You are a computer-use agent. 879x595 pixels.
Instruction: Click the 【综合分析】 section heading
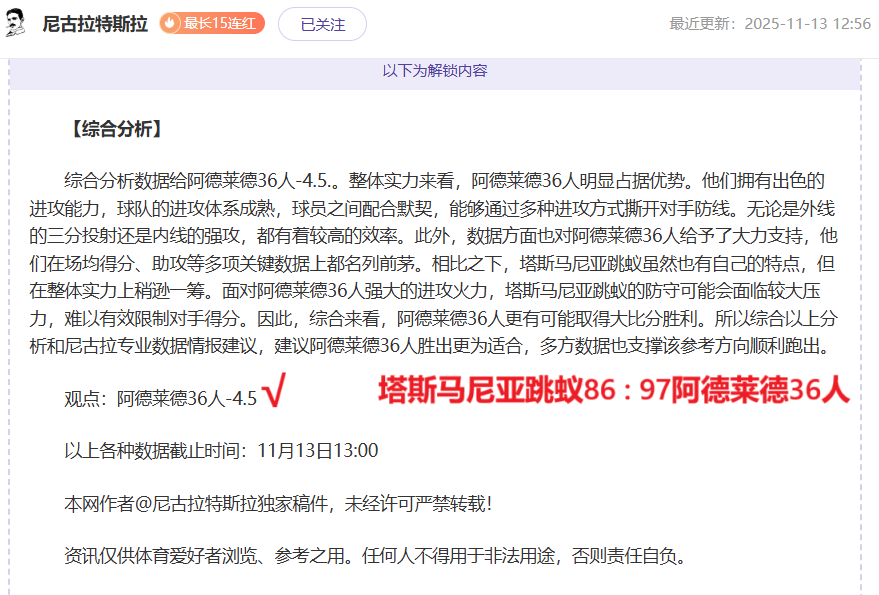pos(115,129)
